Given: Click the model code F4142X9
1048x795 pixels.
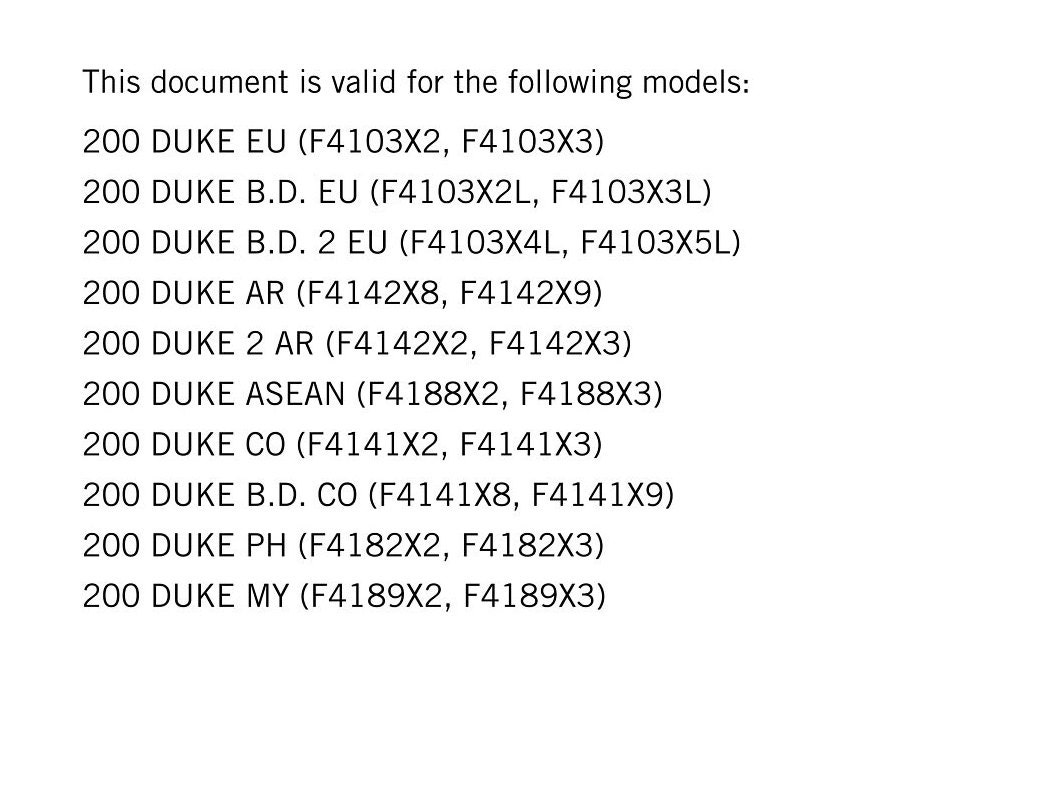Looking at the screenshot, I should 525,293.
